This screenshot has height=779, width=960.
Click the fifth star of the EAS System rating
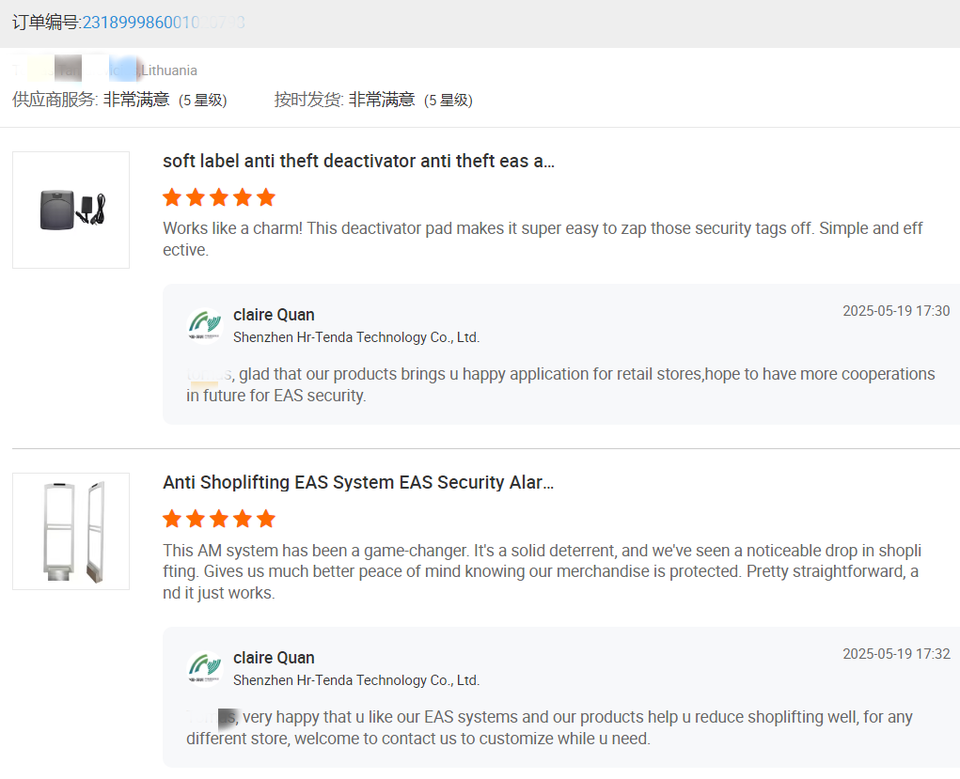[x=266, y=518]
